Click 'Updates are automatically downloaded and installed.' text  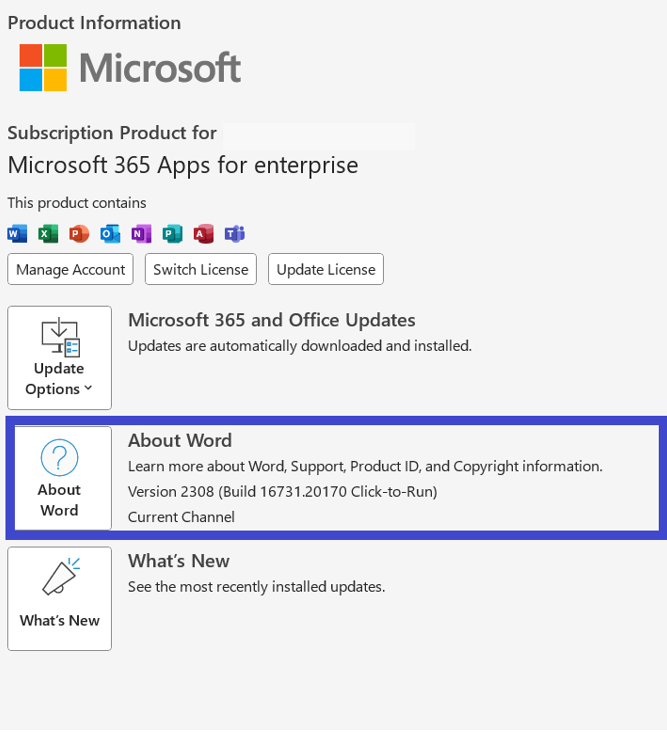300,346
